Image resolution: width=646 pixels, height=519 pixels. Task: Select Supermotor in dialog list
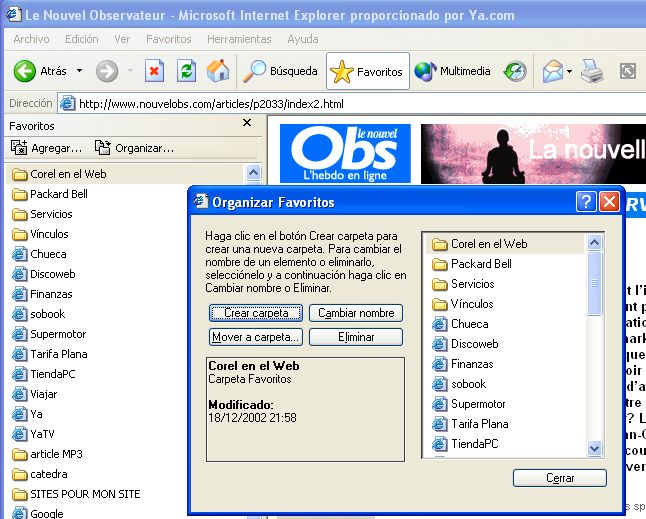point(469,404)
